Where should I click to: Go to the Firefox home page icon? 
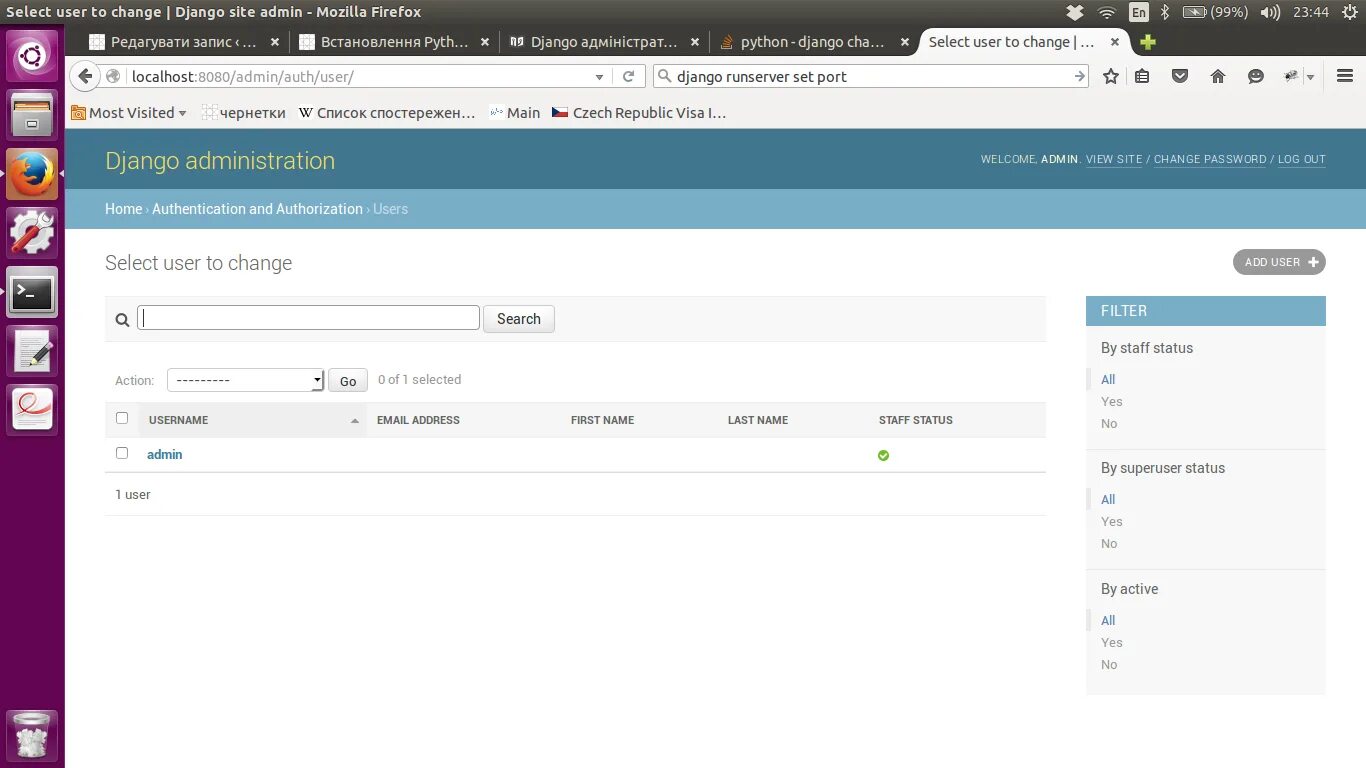tap(1218, 76)
